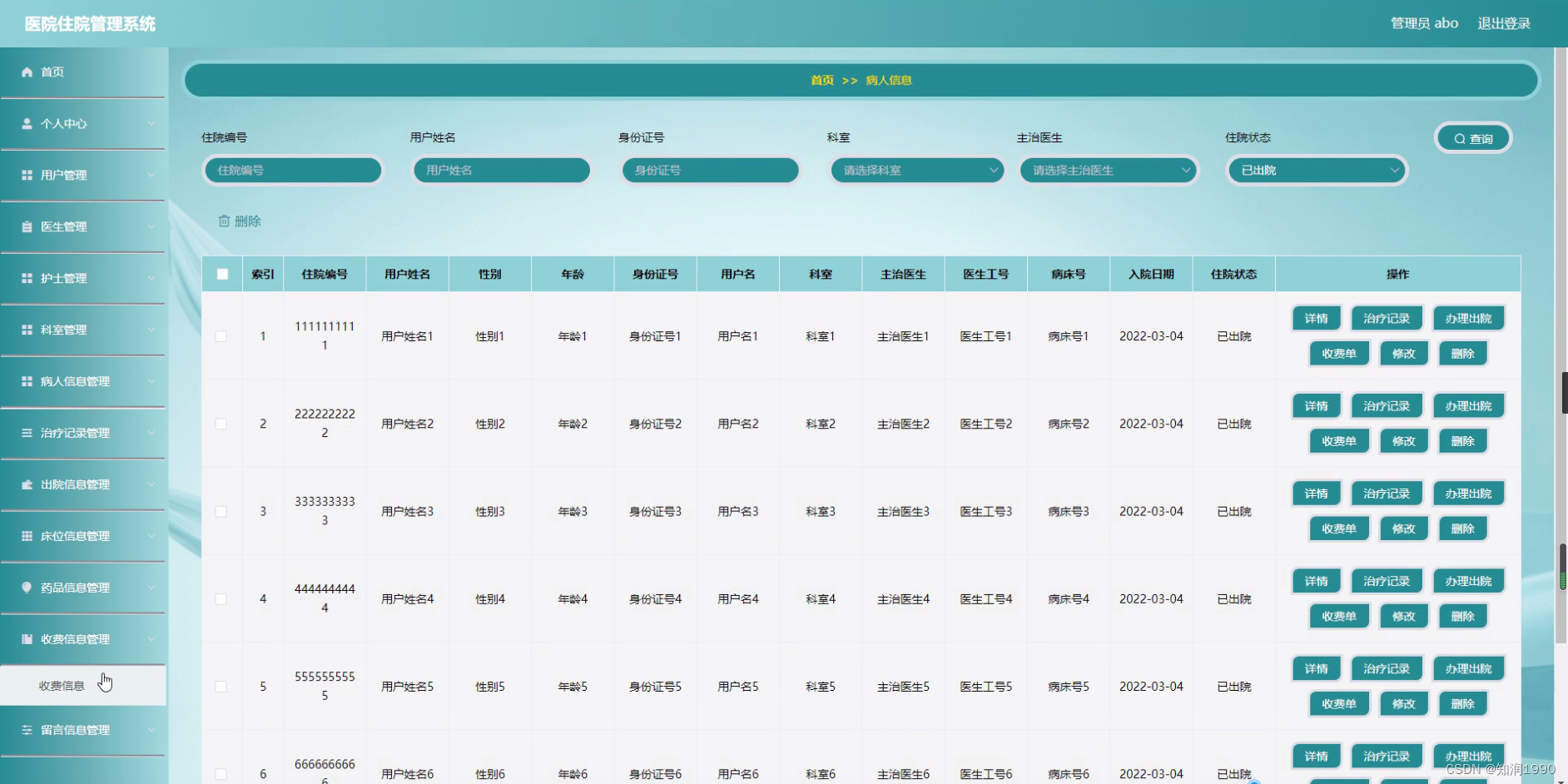The width and height of the screenshot is (1568, 784).
Task: Click 退出登录 in the top bar
Action: pyautogui.click(x=1503, y=22)
